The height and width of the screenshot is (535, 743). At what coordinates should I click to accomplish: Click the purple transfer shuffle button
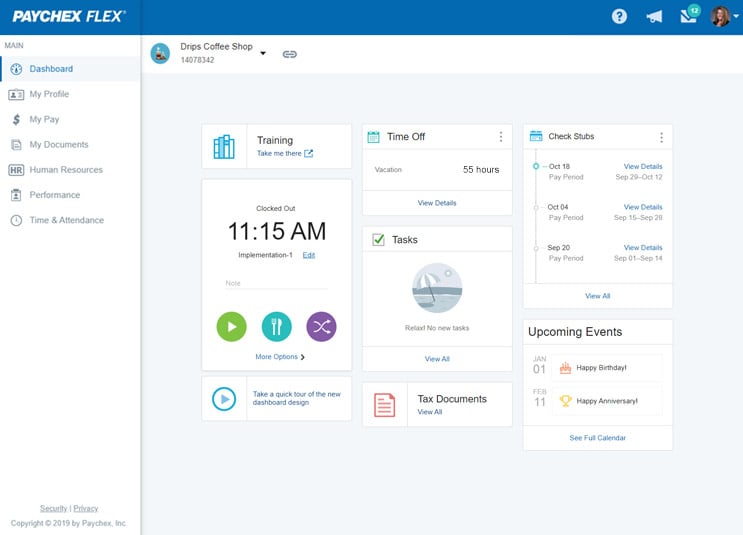tap(321, 326)
